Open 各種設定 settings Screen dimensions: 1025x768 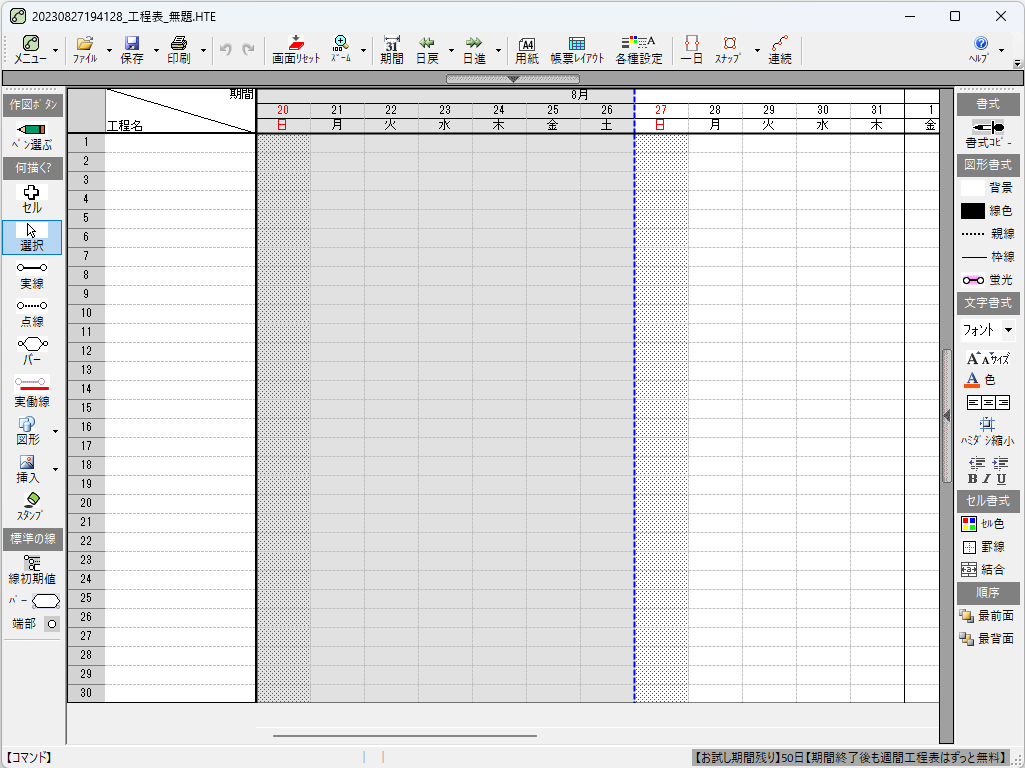tap(639, 50)
